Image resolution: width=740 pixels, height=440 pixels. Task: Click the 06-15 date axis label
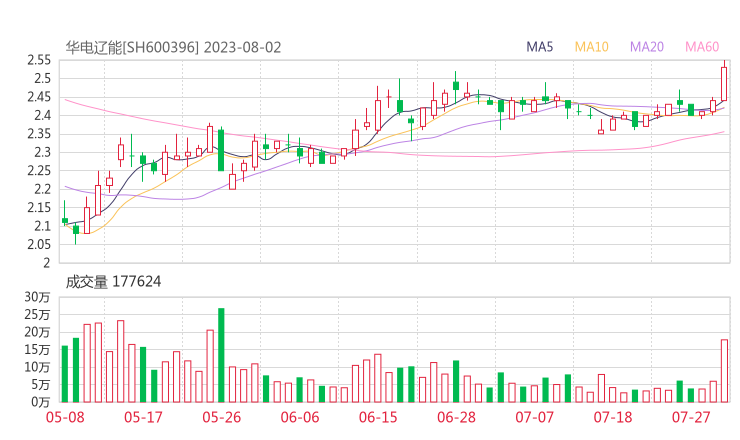click(378, 417)
